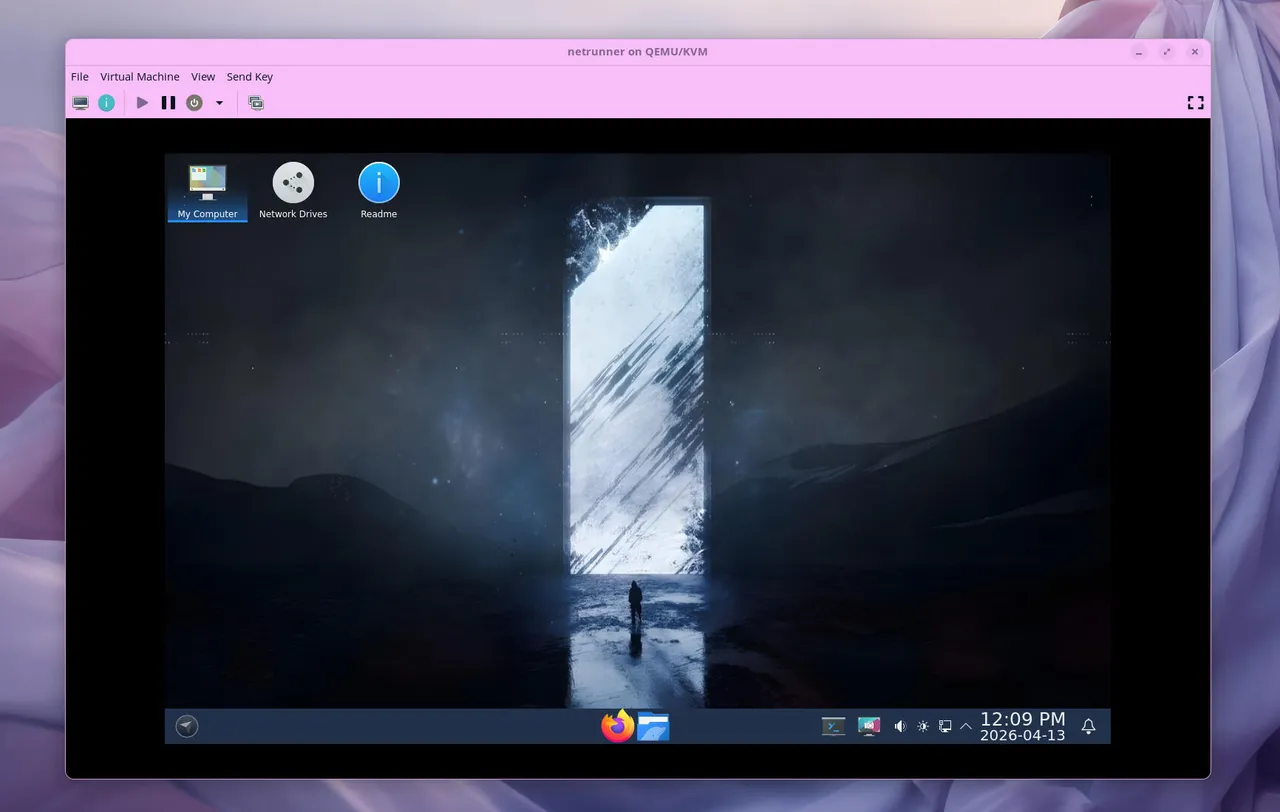Select the Network Drives desktop icon

[293, 191]
